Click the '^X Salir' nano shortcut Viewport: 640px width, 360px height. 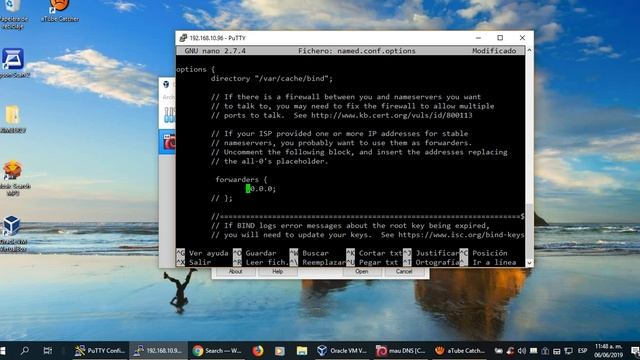194,262
